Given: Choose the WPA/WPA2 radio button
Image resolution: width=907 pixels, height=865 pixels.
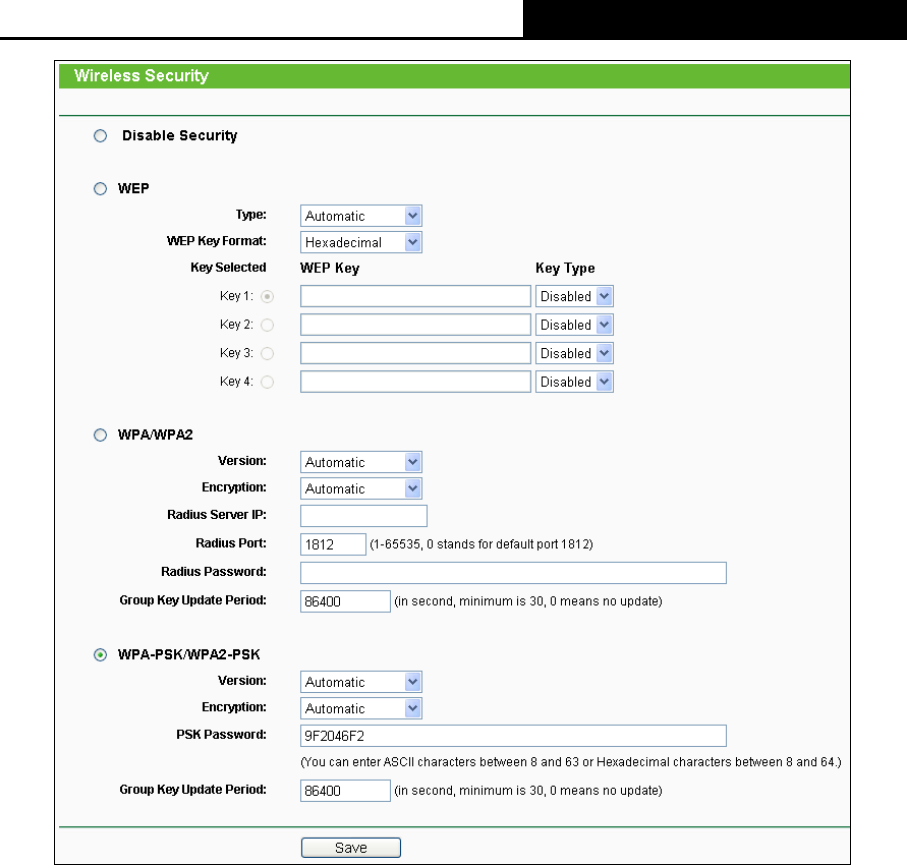Looking at the screenshot, I should pos(100,435).
